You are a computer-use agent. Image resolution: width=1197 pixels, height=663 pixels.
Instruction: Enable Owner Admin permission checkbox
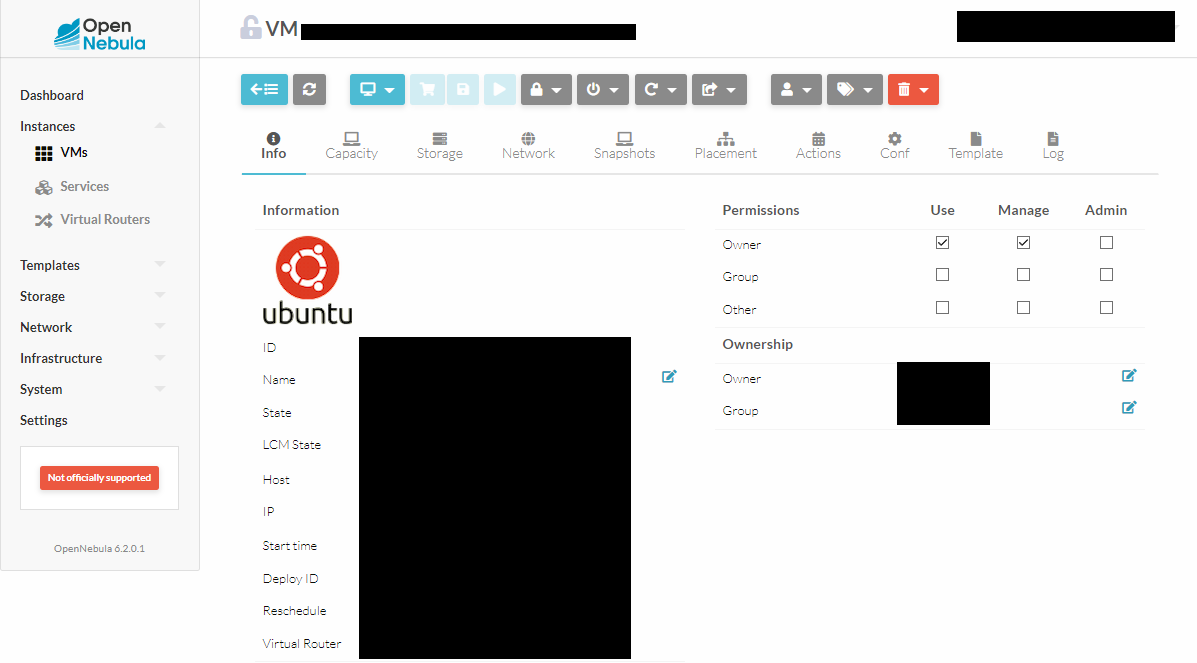point(1106,243)
